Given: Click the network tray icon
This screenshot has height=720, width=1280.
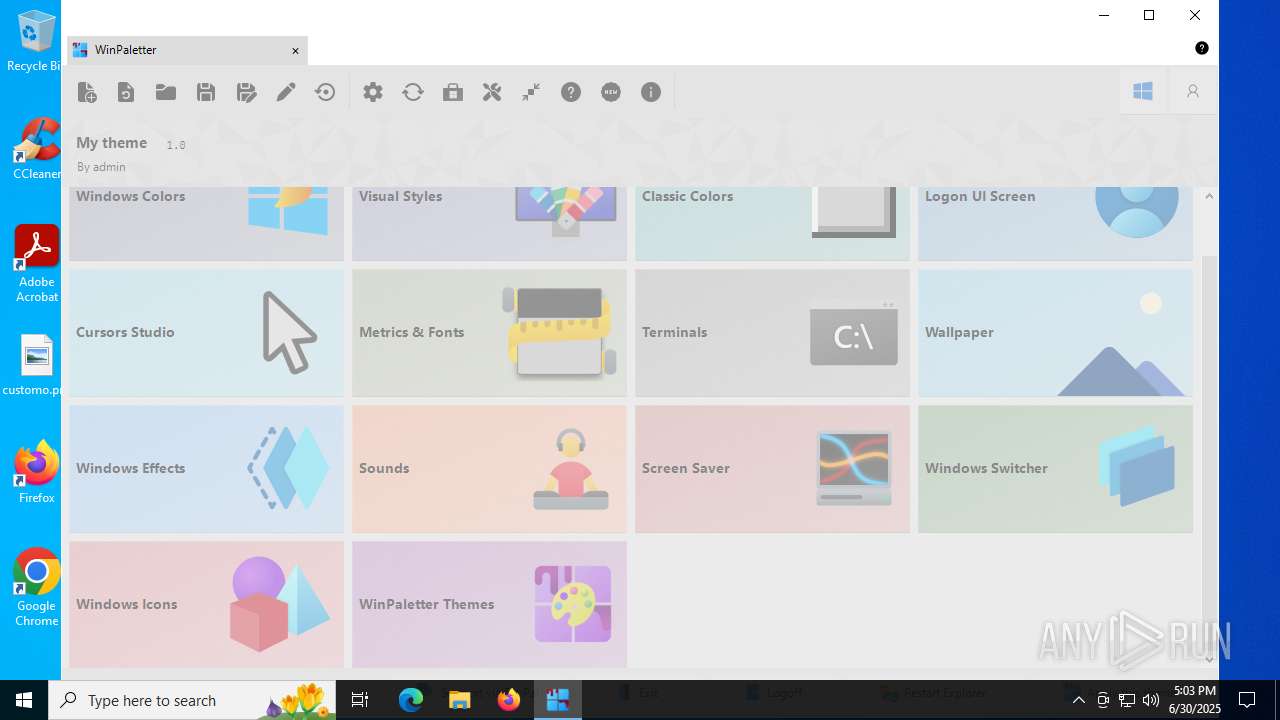Looking at the screenshot, I should tap(1127, 700).
